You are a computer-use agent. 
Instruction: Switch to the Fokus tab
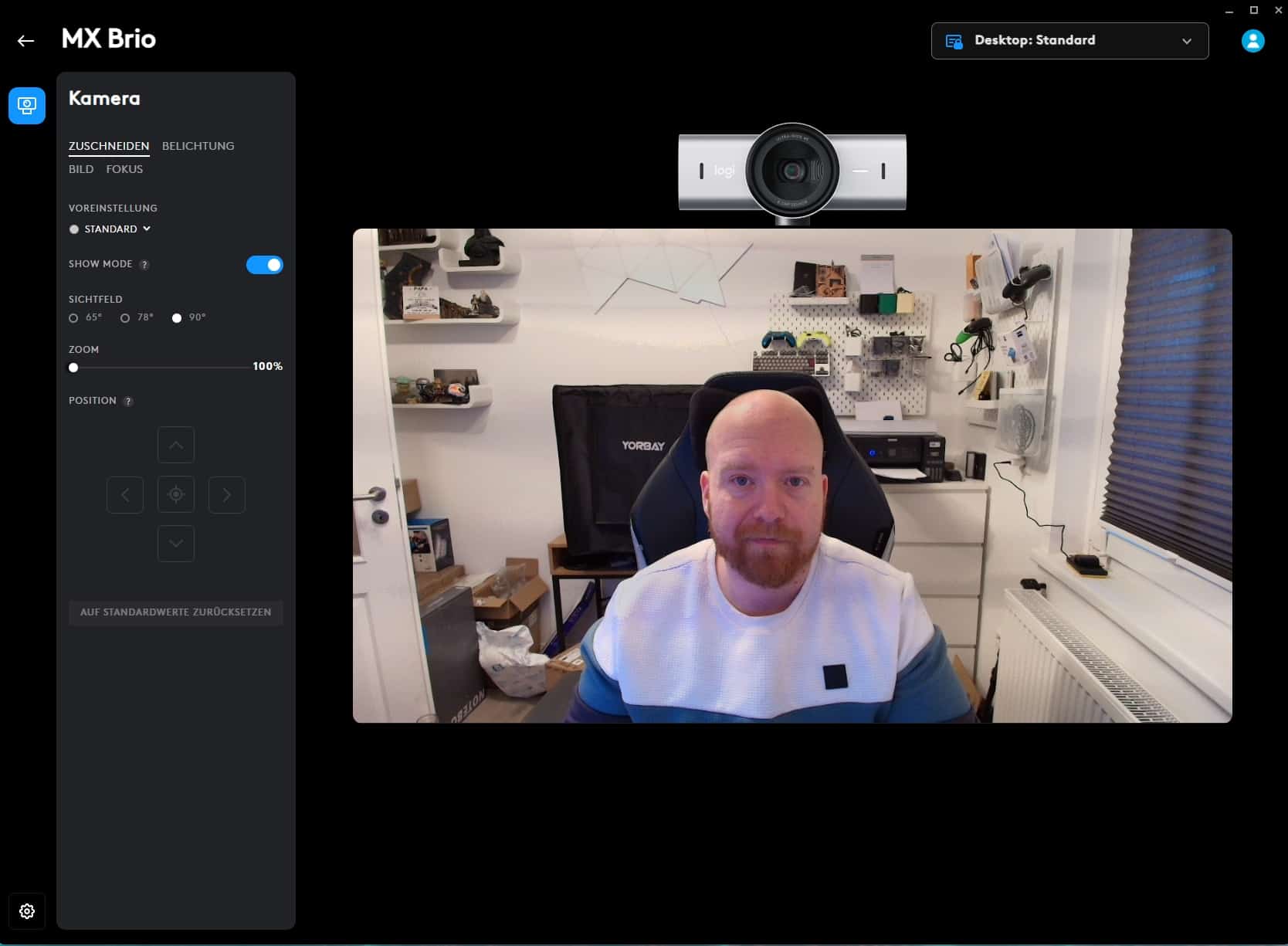[124, 169]
